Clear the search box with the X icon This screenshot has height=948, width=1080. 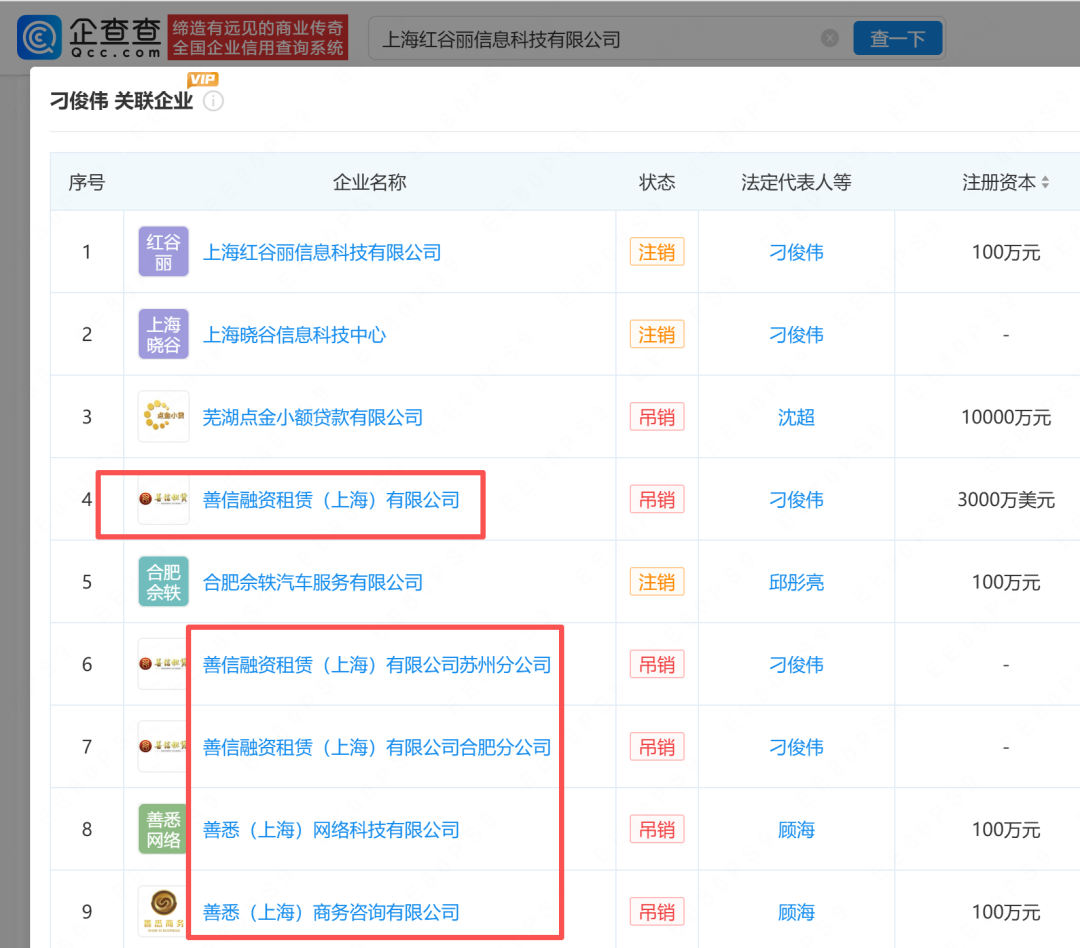pyautogui.click(x=829, y=39)
